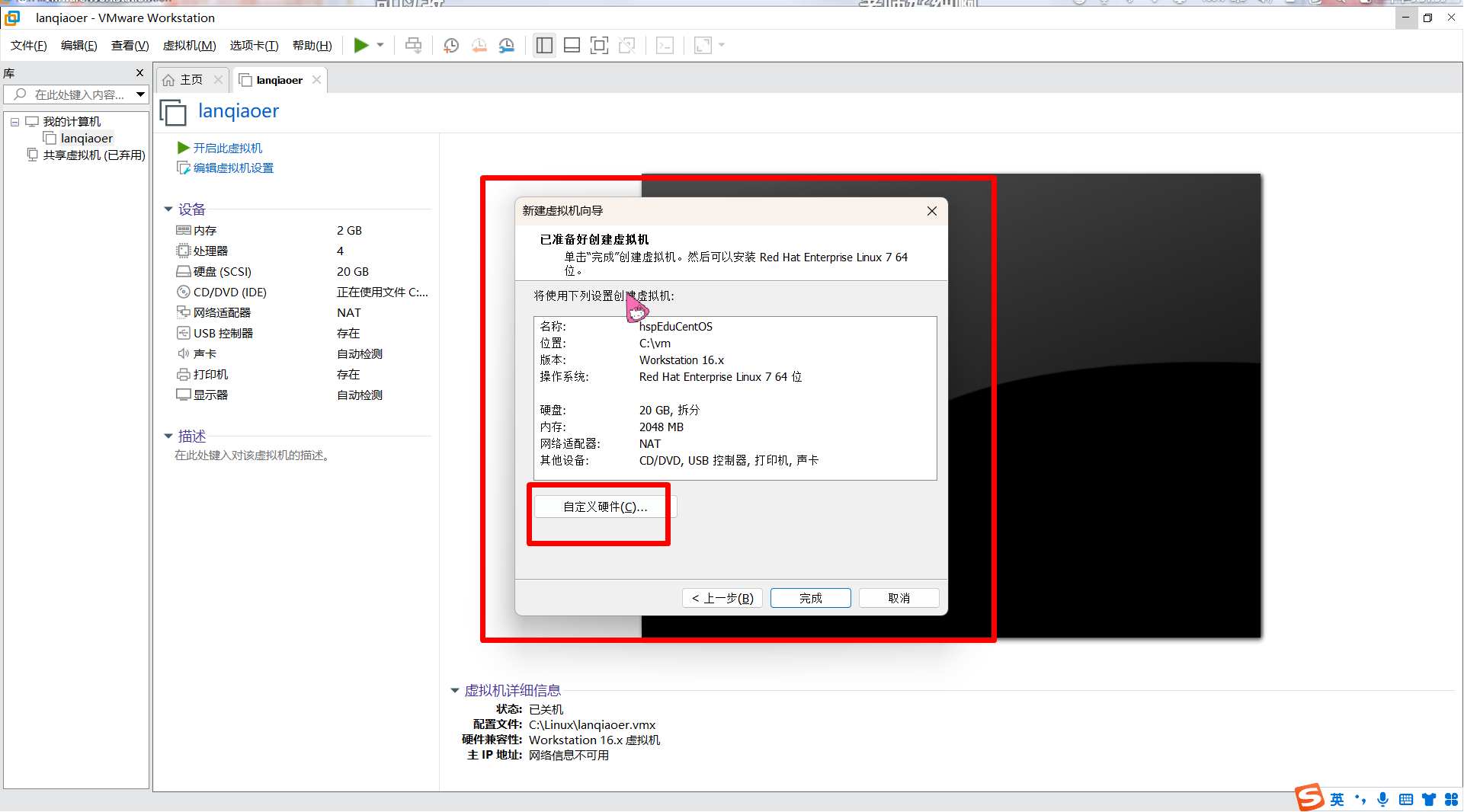Select the 显示器 device row
This screenshot has height=812, width=1464.
[x=303, y=395]
